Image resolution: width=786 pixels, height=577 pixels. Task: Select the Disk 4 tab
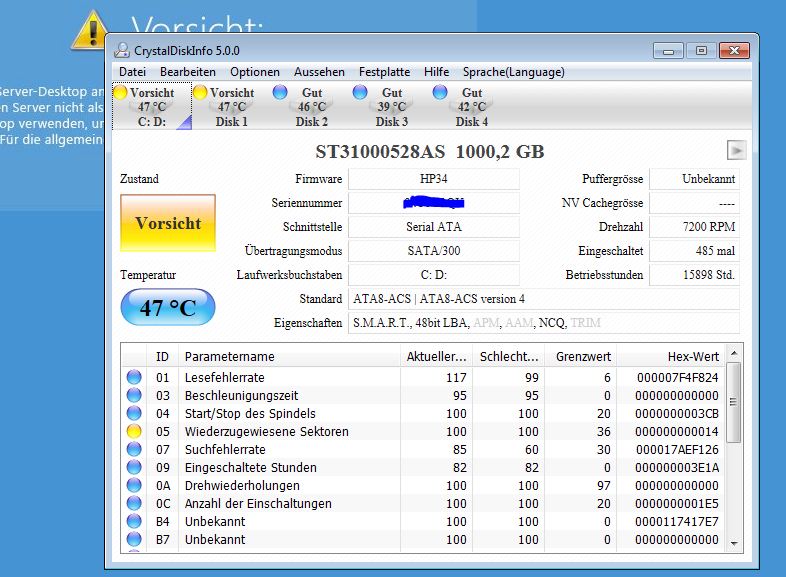coord(471,107)
